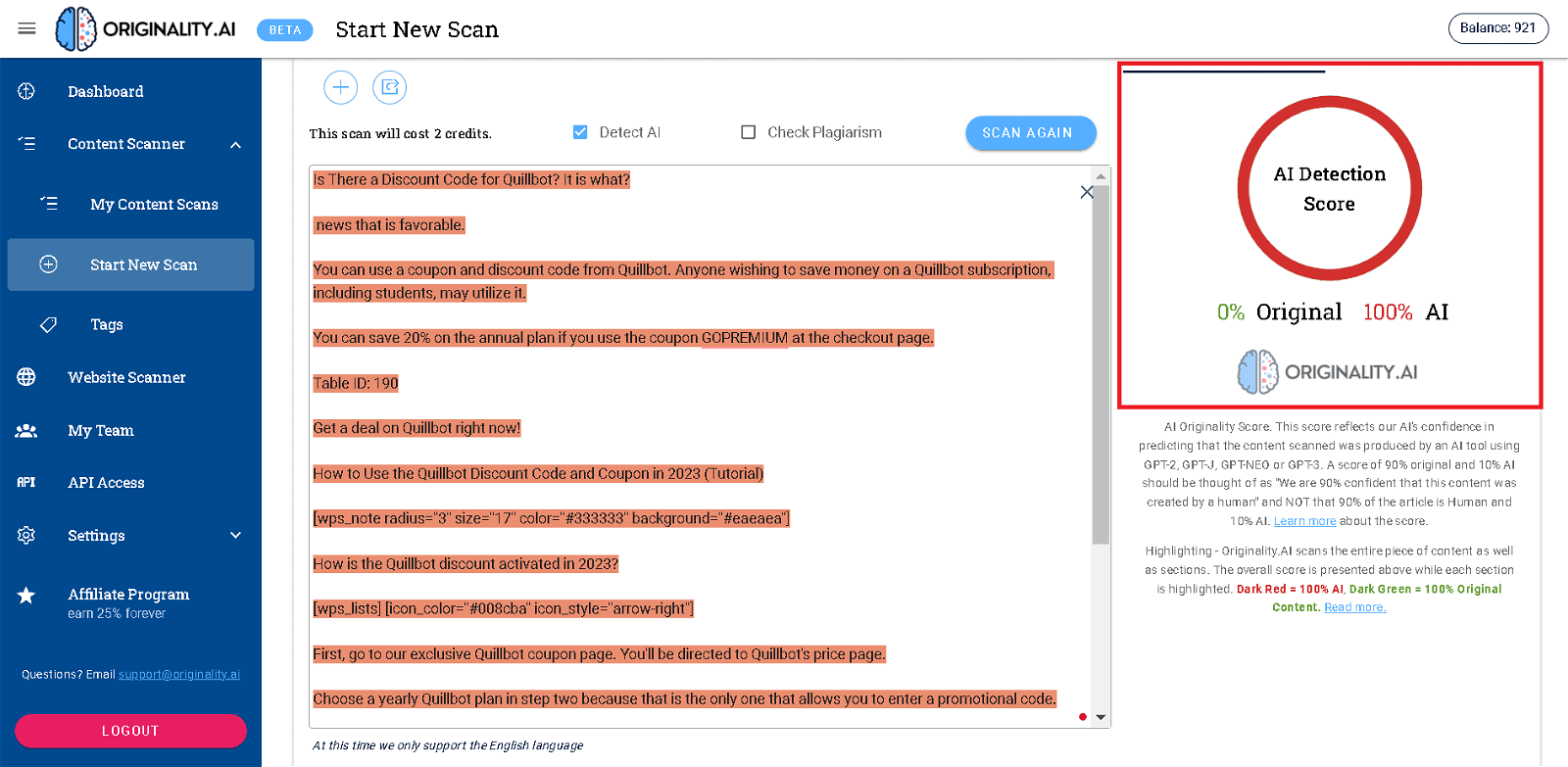Screen dimensions: 1568x767
Task: Open the Learn more link about the score
Action: 1304,521
